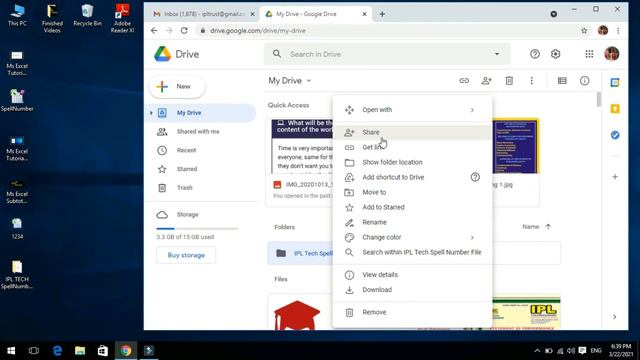Choose Get link from the context menu

[x=412, y=147]
